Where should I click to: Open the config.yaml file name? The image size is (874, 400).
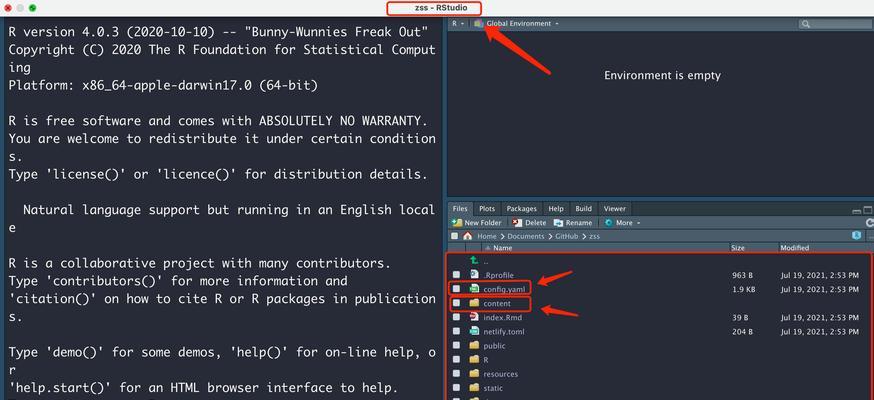pos(504,289)
